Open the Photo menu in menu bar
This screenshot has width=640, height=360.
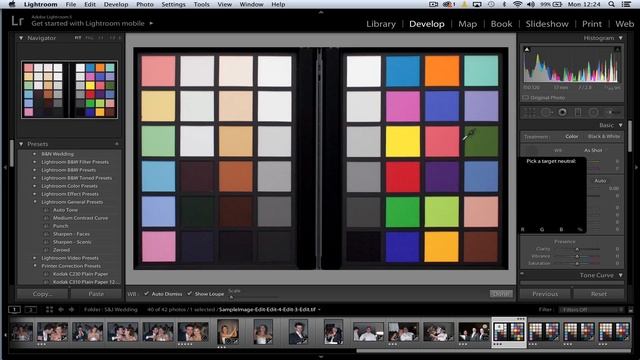coord(145,4)
